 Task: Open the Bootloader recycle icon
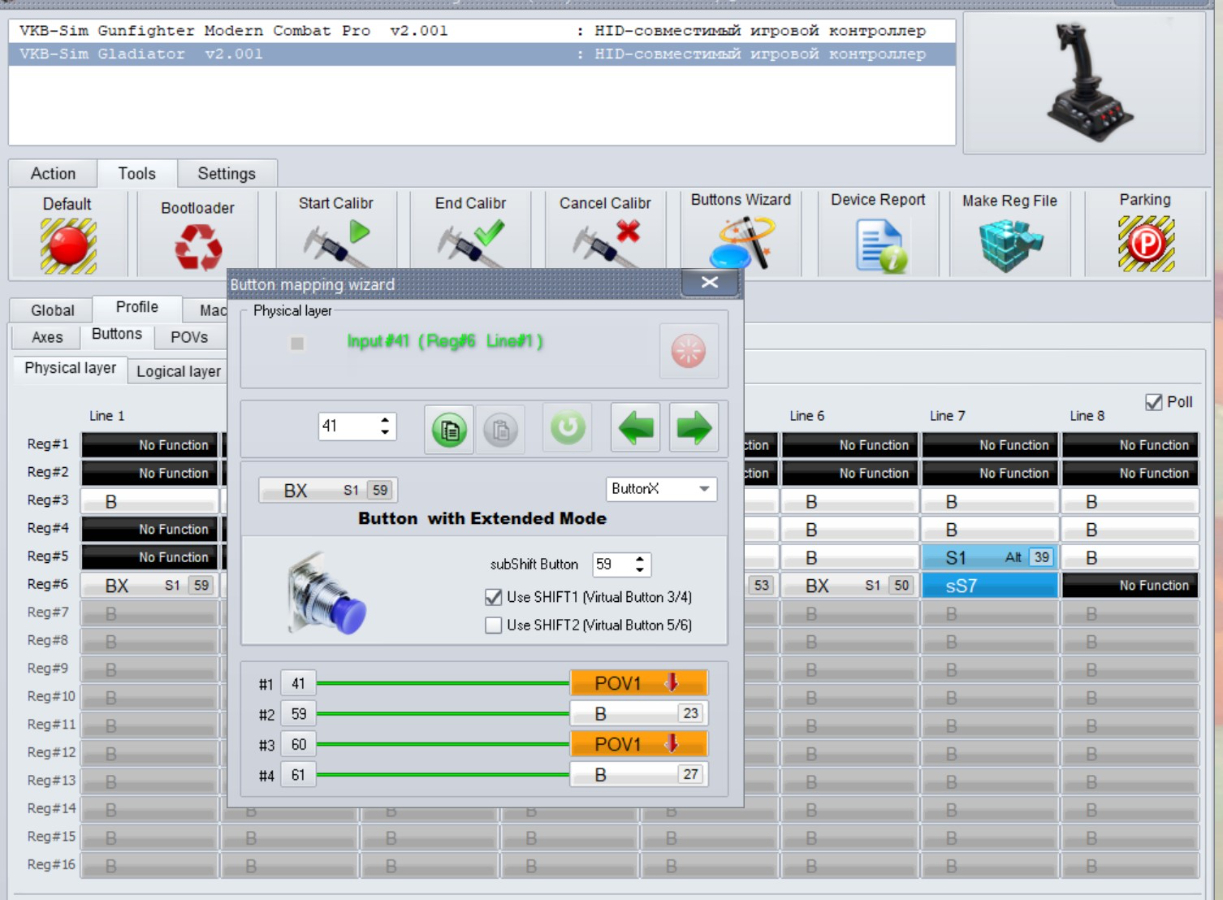198,247
